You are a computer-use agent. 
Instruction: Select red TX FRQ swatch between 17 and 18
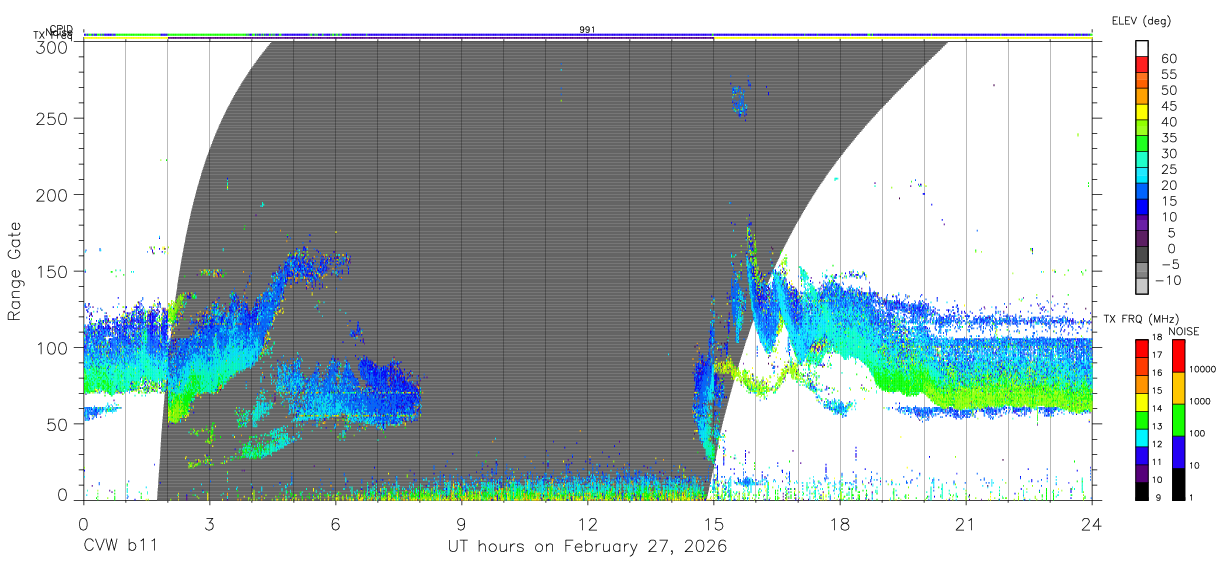[x=1142, y=348]
